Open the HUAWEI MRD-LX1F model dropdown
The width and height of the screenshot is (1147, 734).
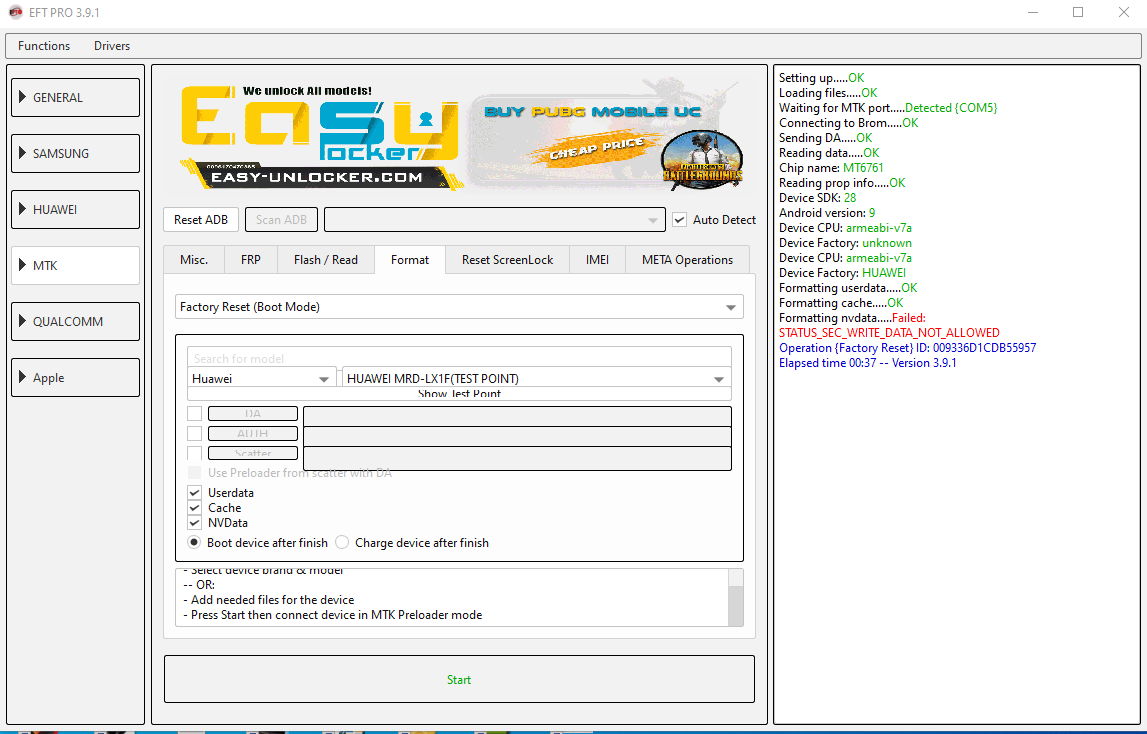click(x=537, y=378)
